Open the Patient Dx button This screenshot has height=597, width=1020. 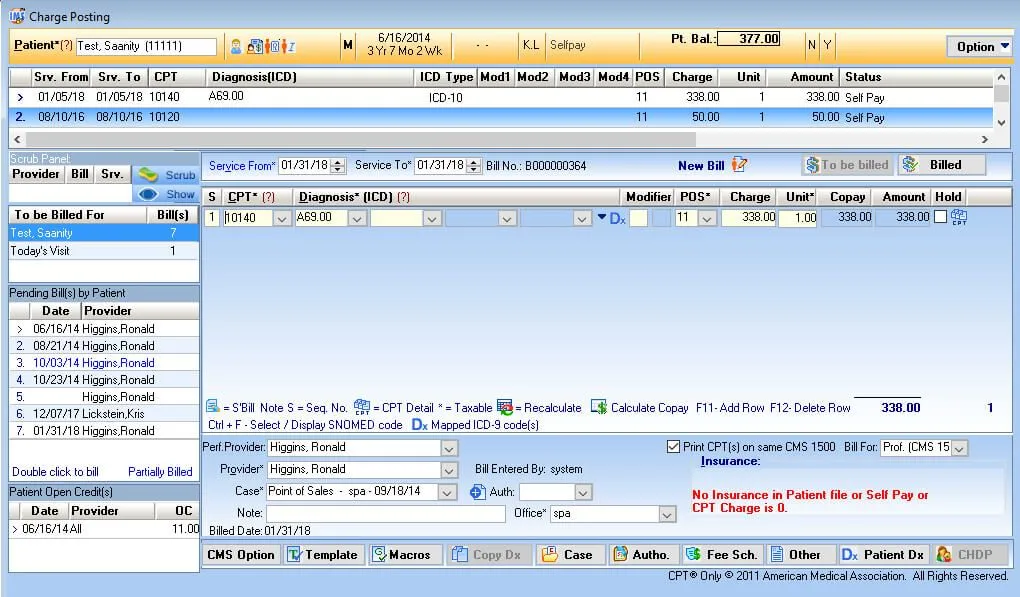[883, 555]
